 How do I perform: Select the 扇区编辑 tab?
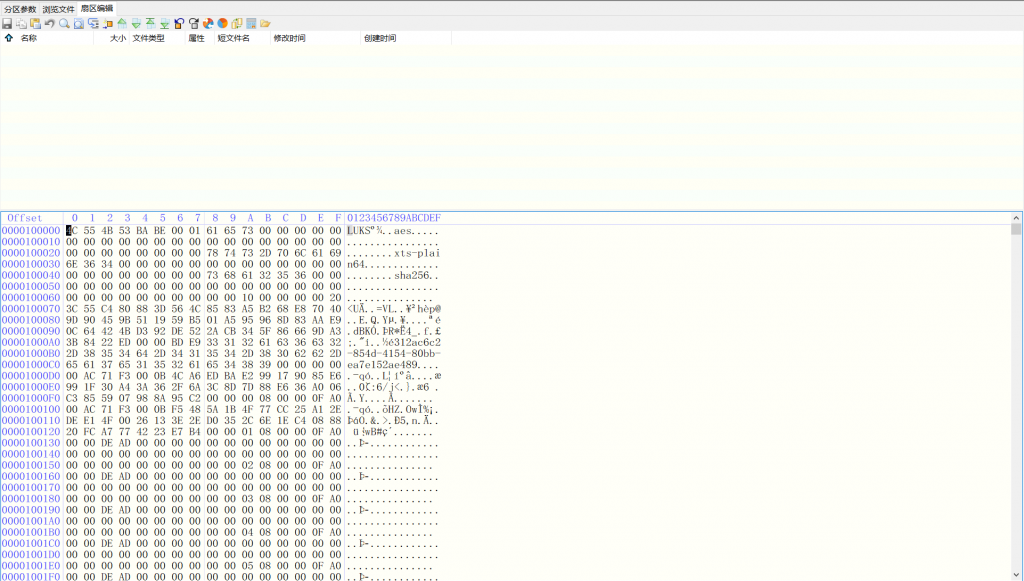(x=97, y=8)
